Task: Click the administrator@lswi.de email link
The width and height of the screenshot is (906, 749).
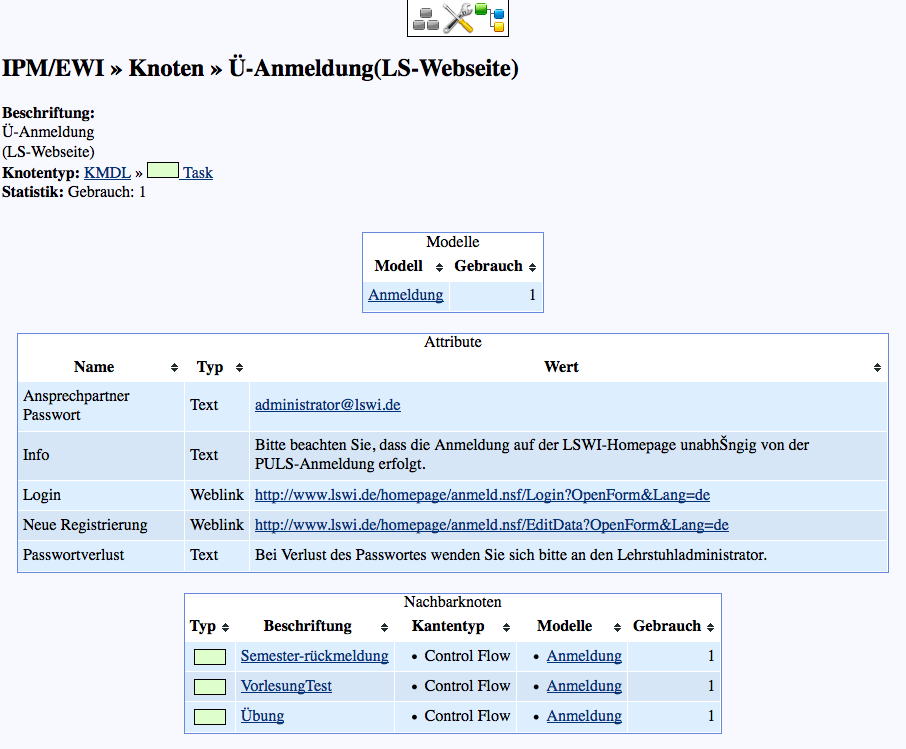Action: [328, 405]
